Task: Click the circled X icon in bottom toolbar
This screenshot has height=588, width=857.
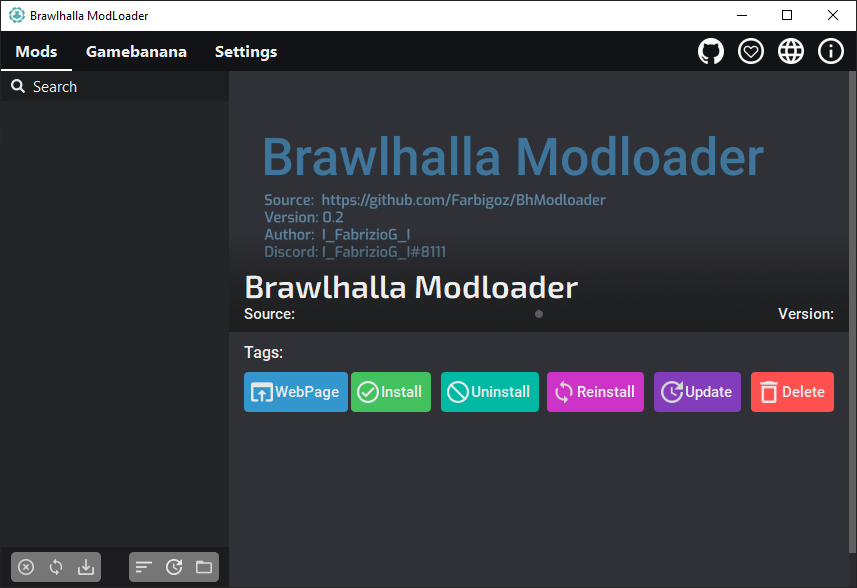Action: tap(26, 567)
